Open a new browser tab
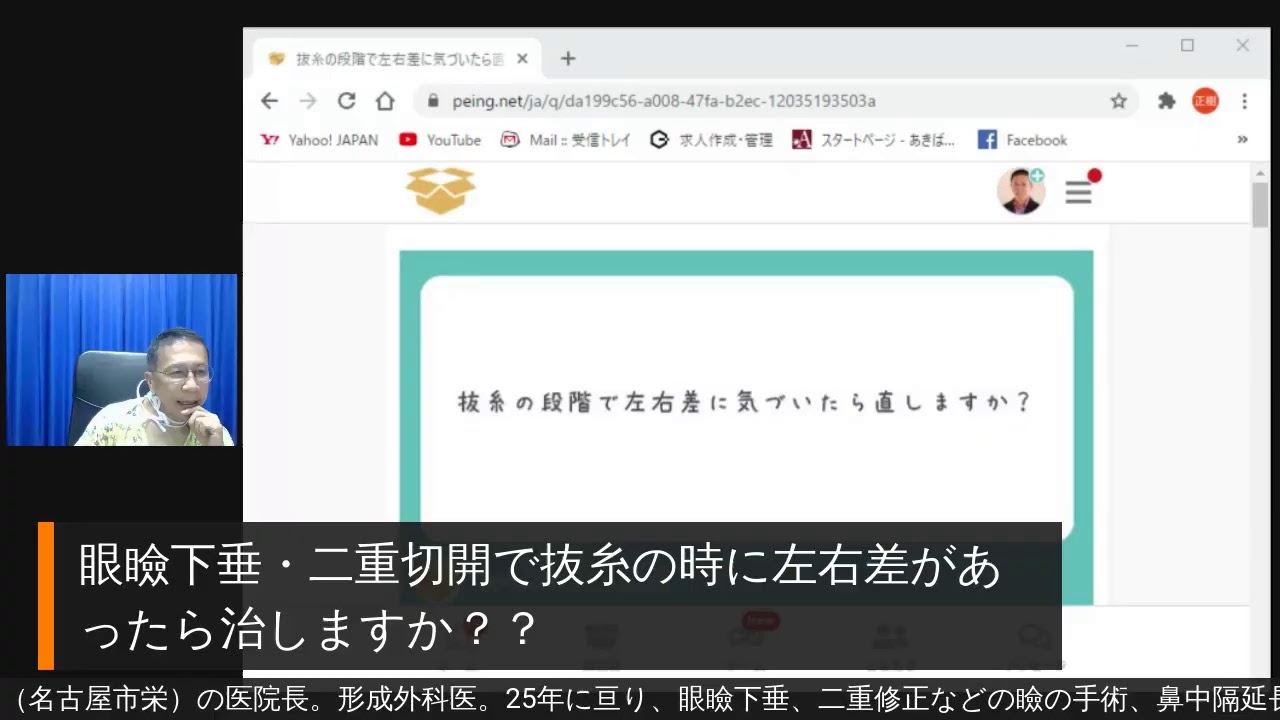This screenshot has width=1280, height=720. pyautogui.click(x=568, y=59)
